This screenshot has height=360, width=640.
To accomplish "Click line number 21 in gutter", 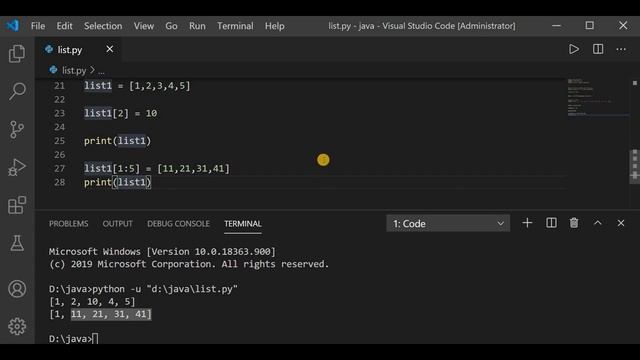I will 60,86.
